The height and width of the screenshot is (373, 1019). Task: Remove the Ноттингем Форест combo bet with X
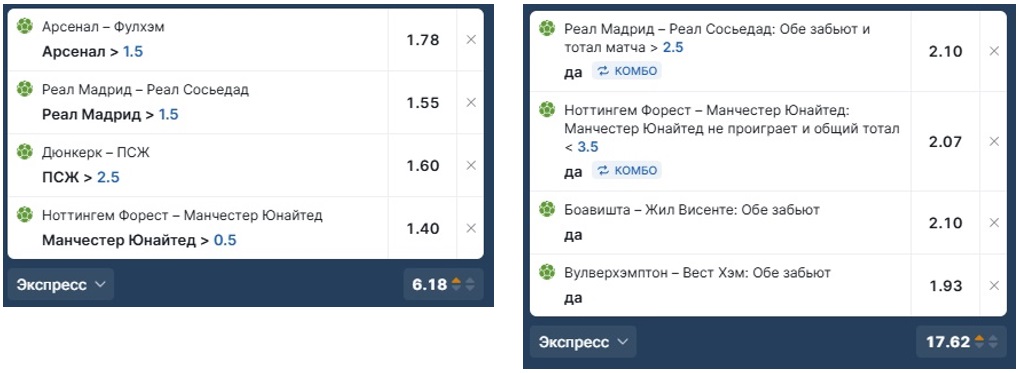tap(994, 141)
